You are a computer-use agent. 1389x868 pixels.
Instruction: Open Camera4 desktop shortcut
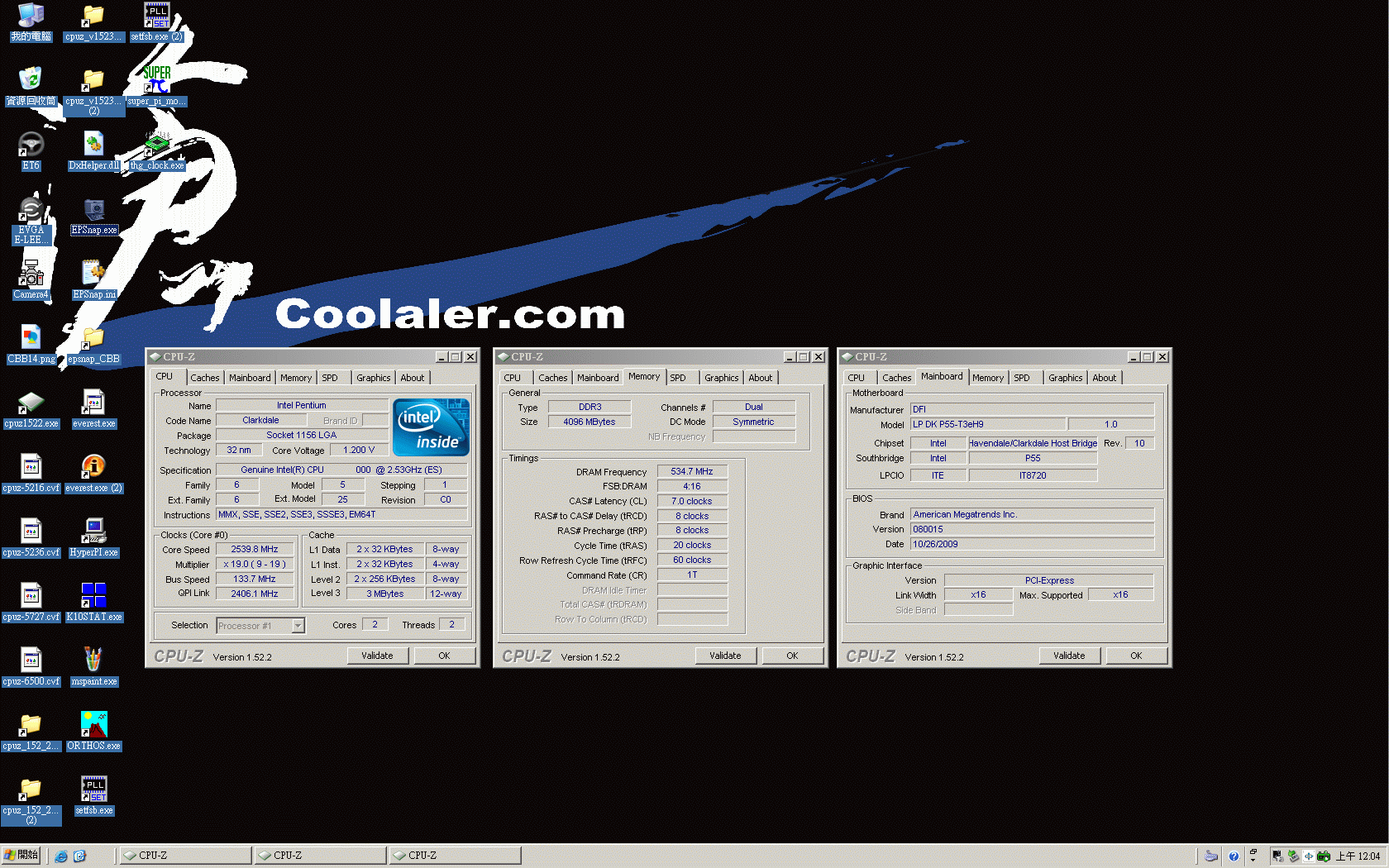(31, 280)
